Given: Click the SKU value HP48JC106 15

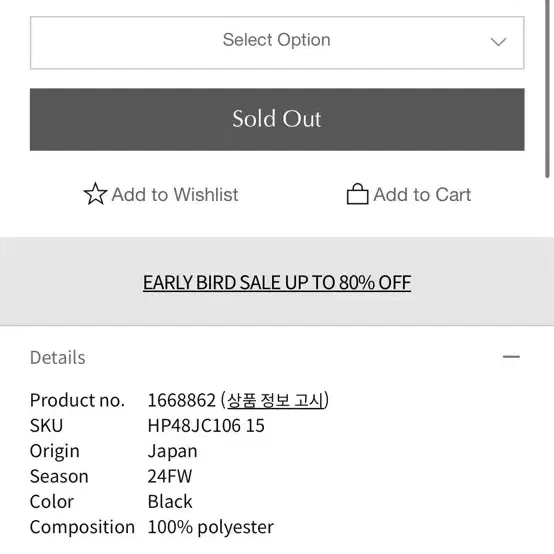Looking at the screenshot, I should tap(206, 425).
